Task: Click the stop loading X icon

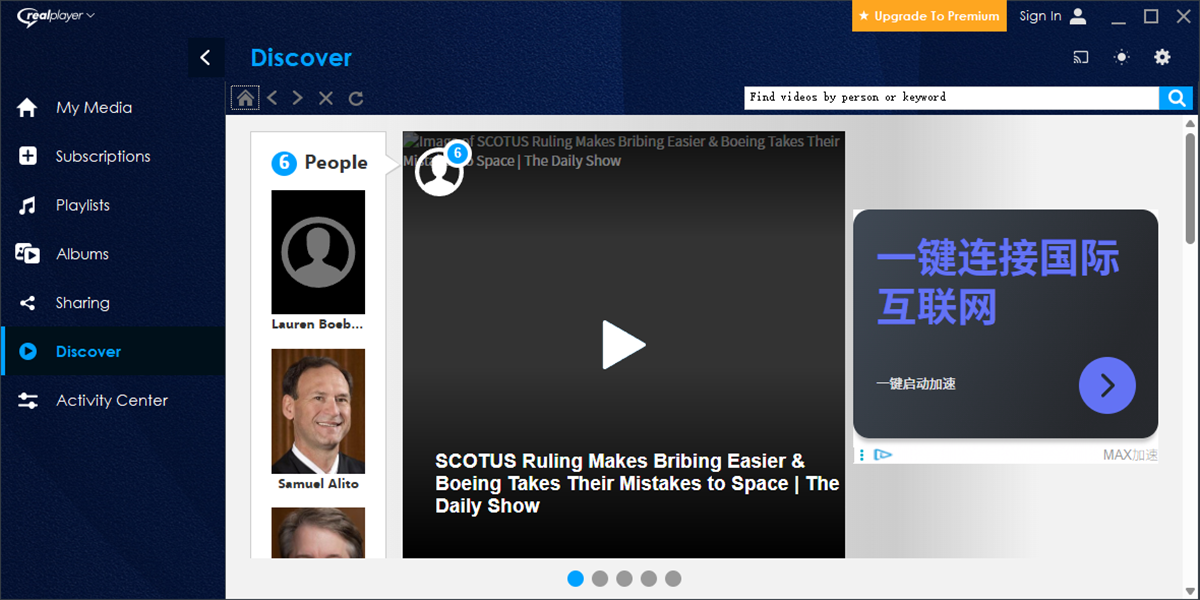Action: pyautogui.click(x=324, y=97)
